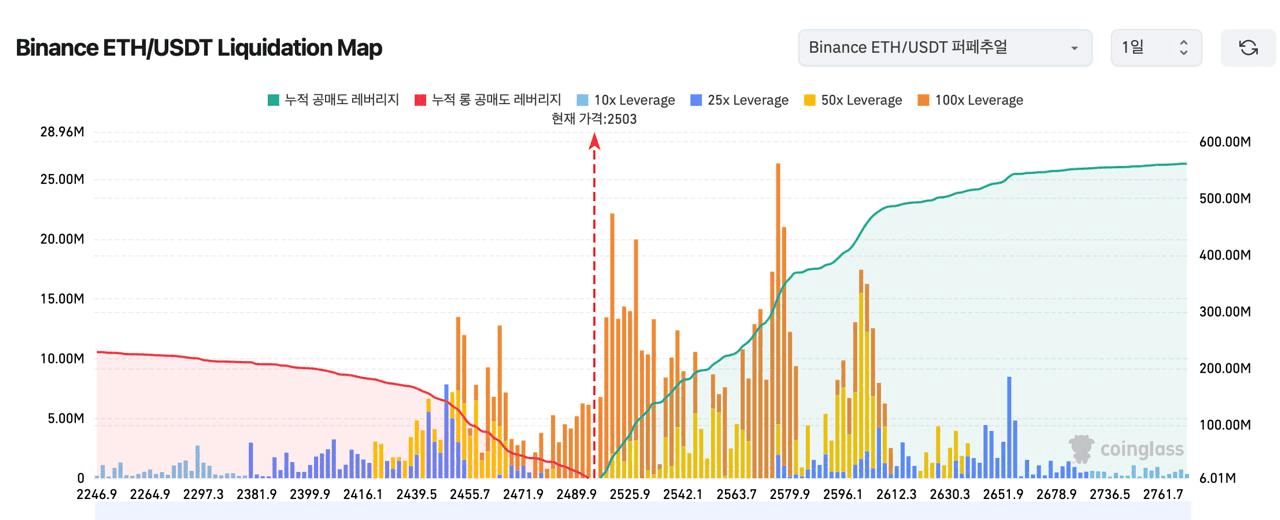Click the 2542.1 price axis label
The height and width of the screenshot is (520, 1280).
[682, 494]
